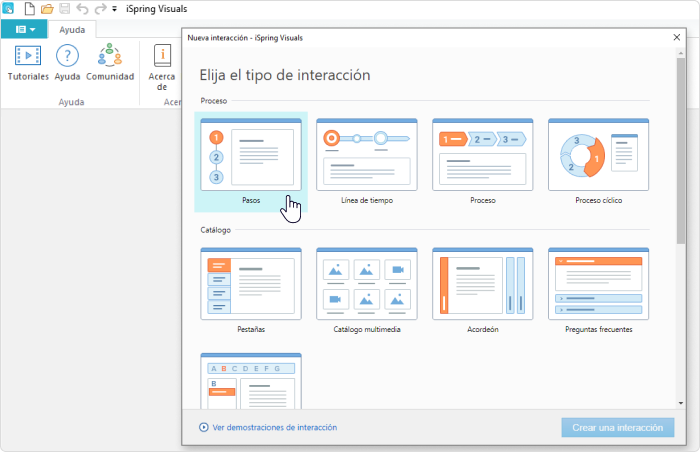
Task: Open Ver demostraciones de interacción link
Action: (275, 427)
